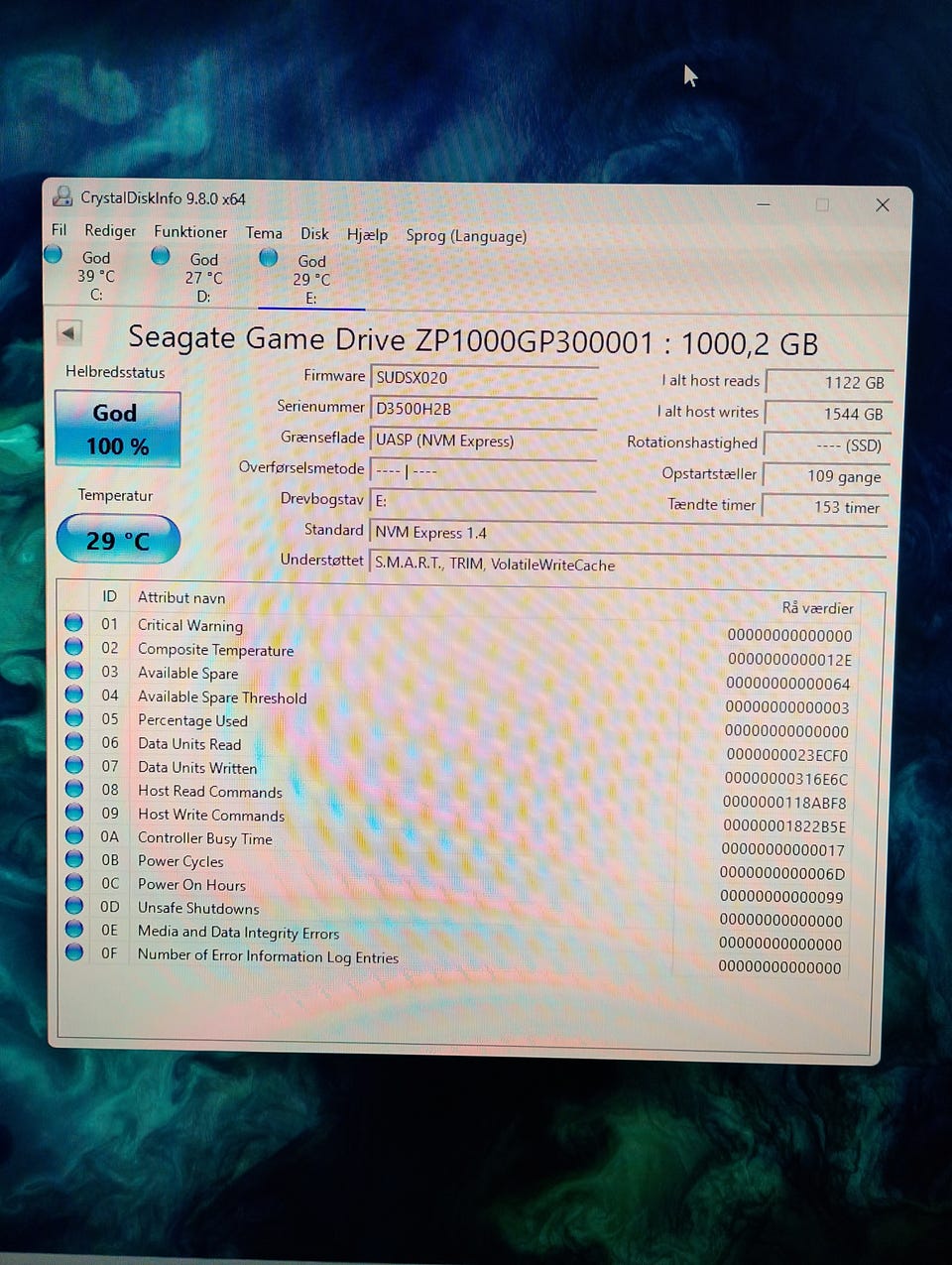
Task: Open the Sprog (Language) menu
Action: pos(466,236)
